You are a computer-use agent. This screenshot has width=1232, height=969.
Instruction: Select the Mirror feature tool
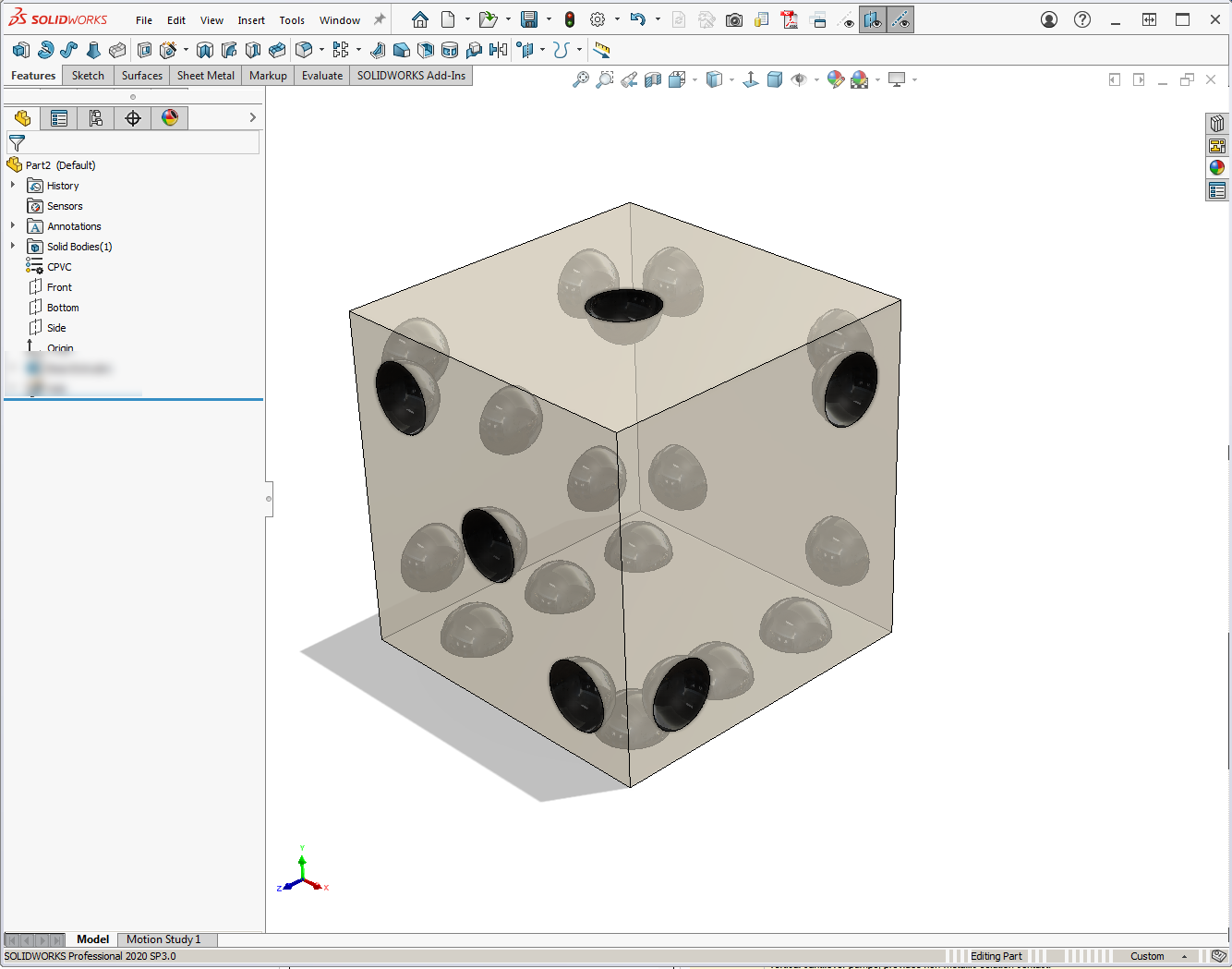click(497, 50)
